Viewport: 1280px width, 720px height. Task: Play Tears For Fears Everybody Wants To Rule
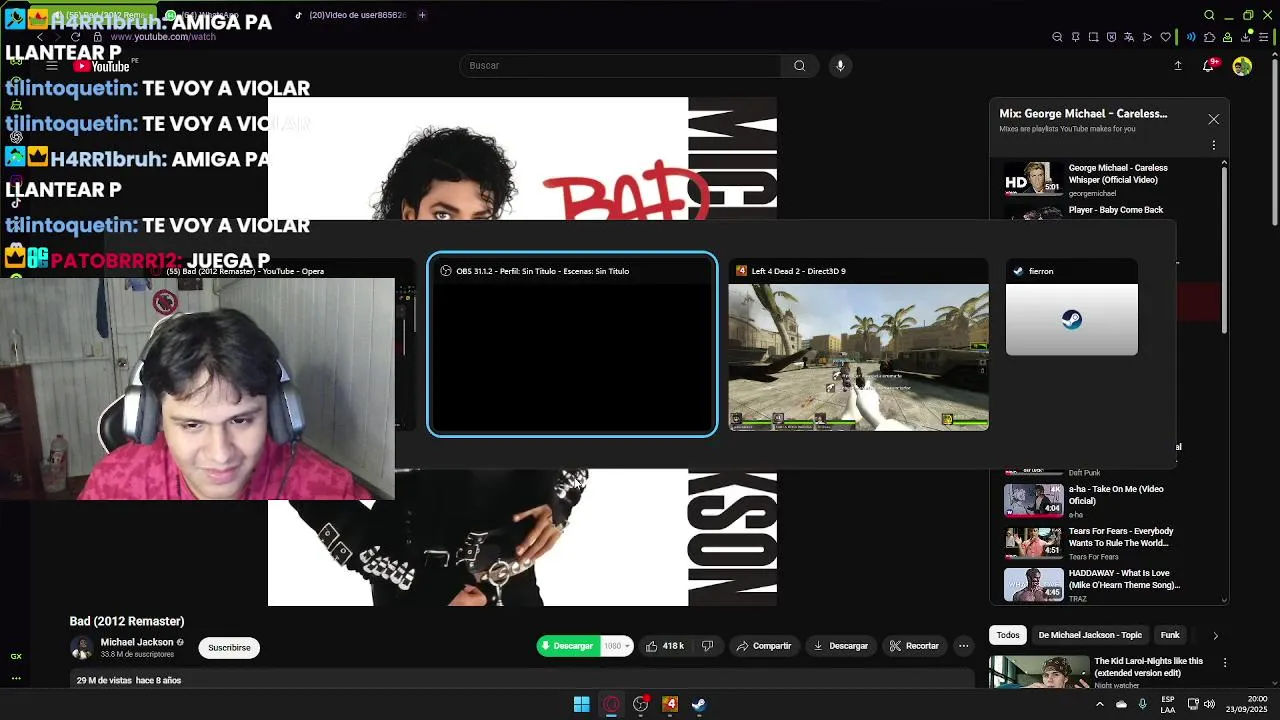1110,543
